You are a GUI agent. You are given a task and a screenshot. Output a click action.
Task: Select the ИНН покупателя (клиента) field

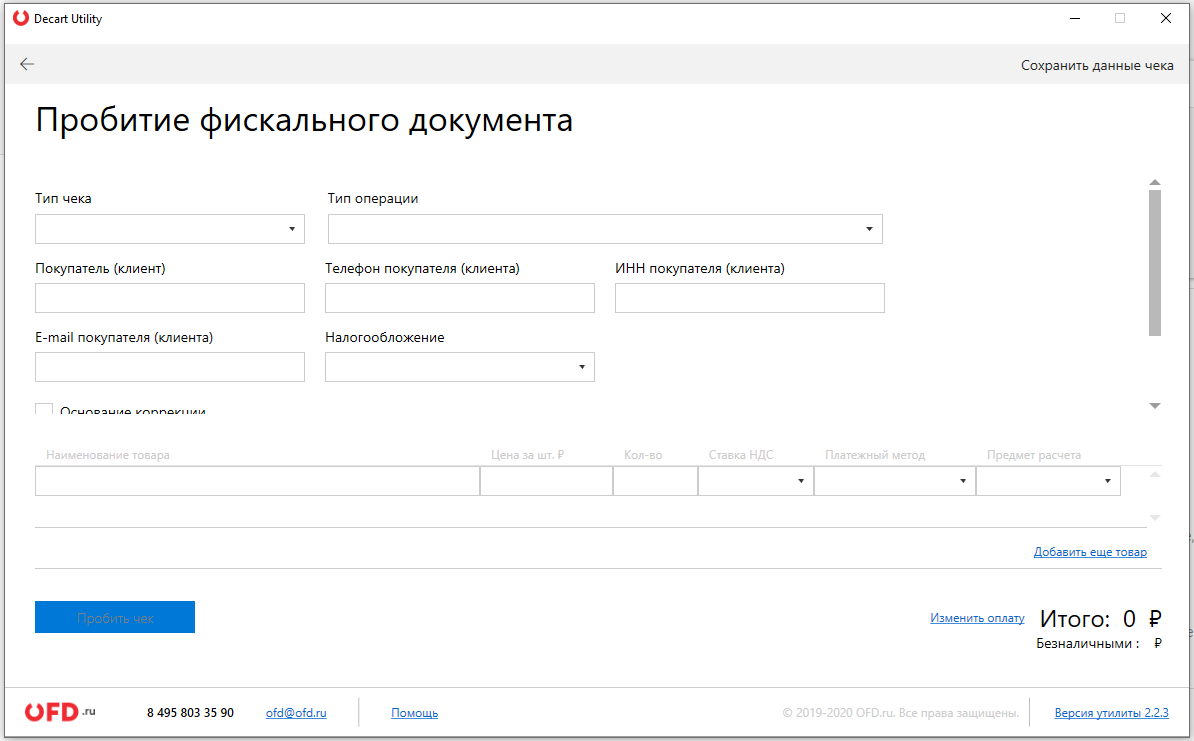click(x=750, y=298)
